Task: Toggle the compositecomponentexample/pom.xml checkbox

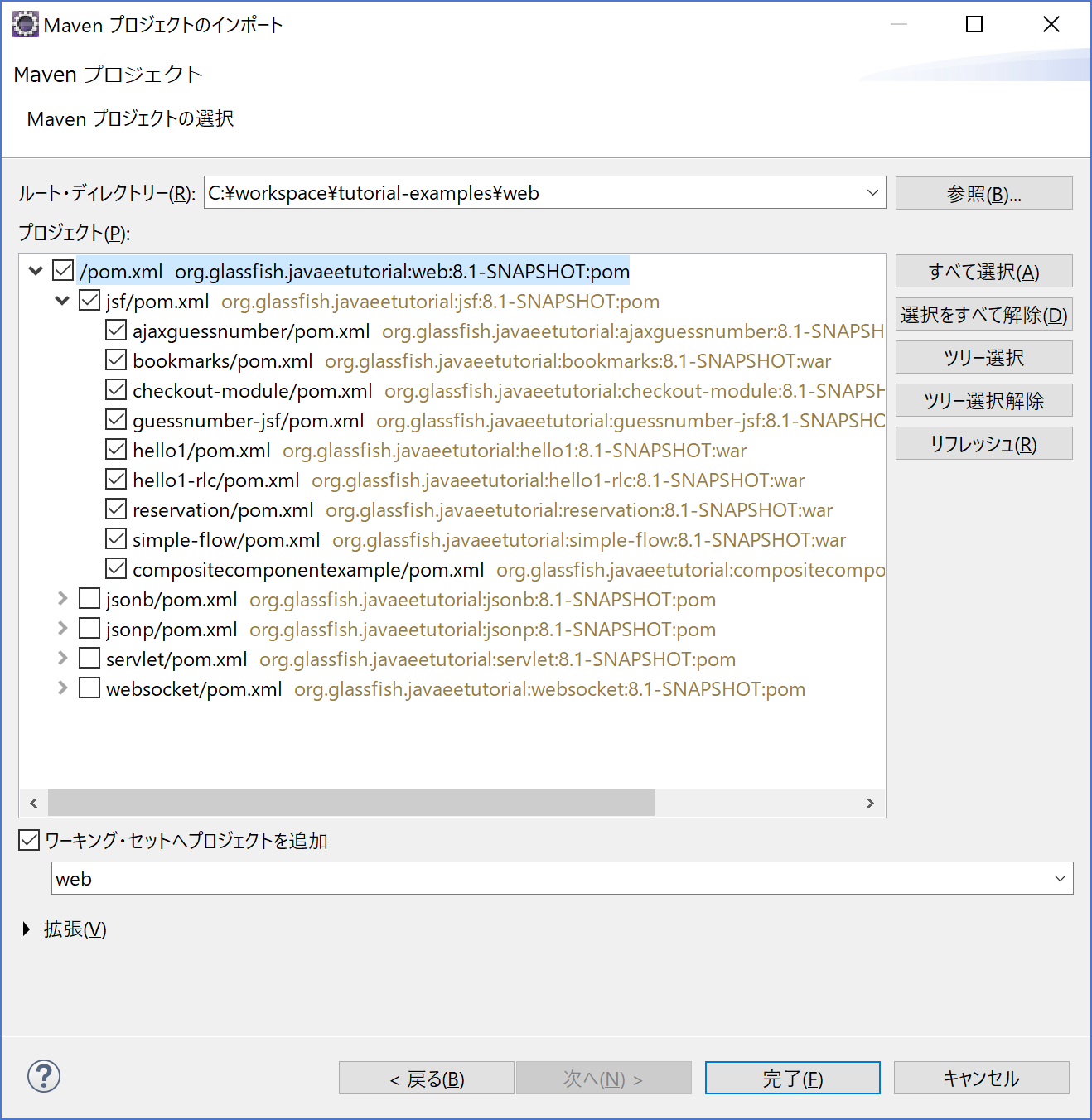Action: tap(116, 569)
